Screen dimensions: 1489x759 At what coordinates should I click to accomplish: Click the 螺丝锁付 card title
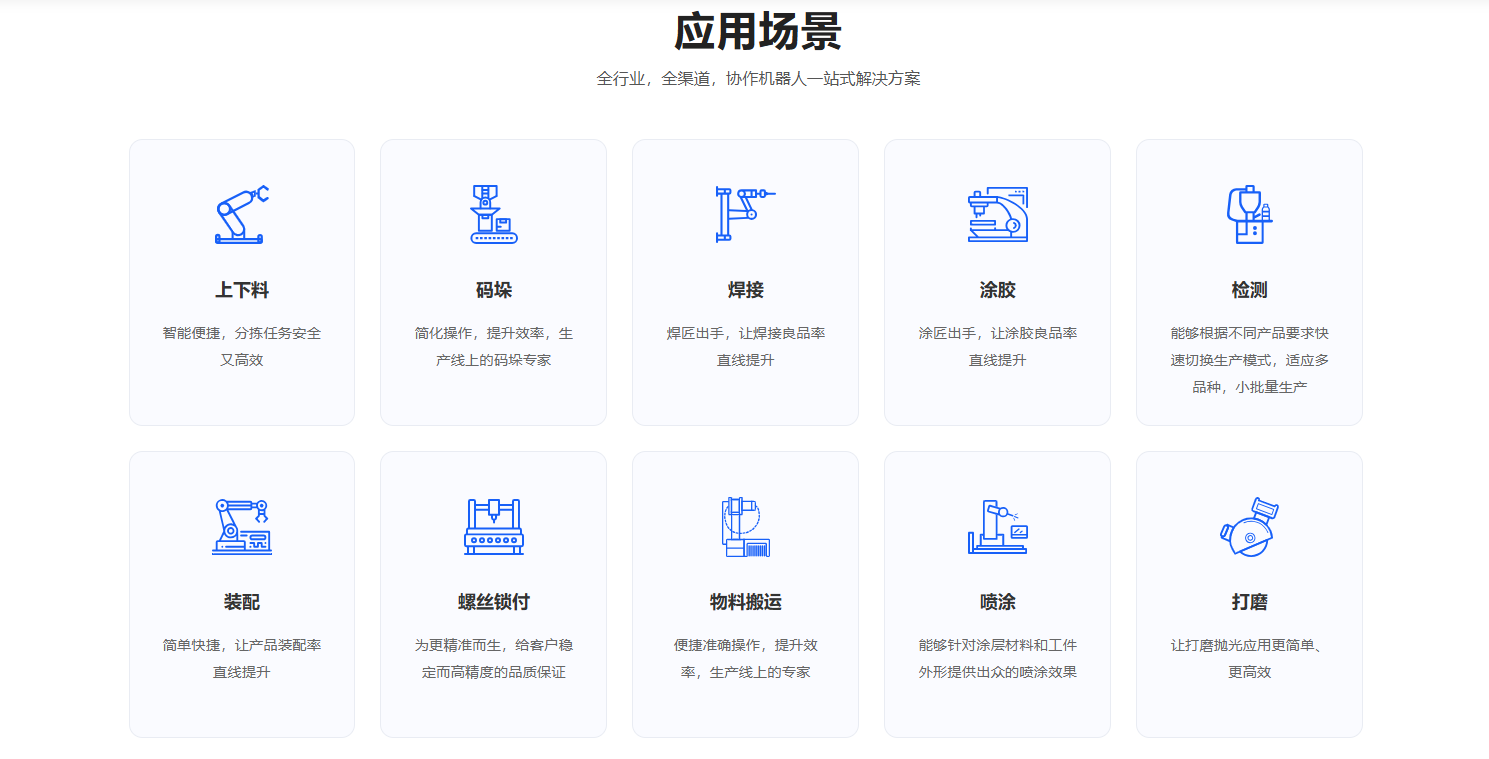[494, 602]
